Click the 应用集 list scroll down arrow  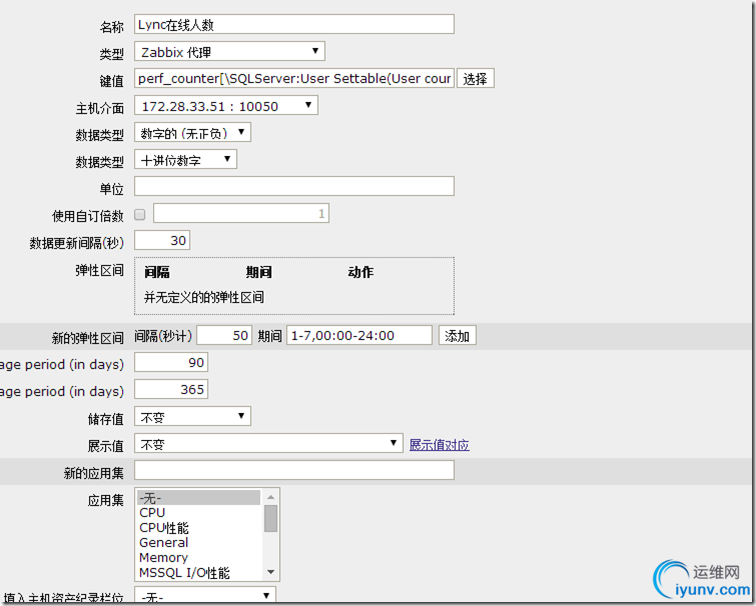270,572
